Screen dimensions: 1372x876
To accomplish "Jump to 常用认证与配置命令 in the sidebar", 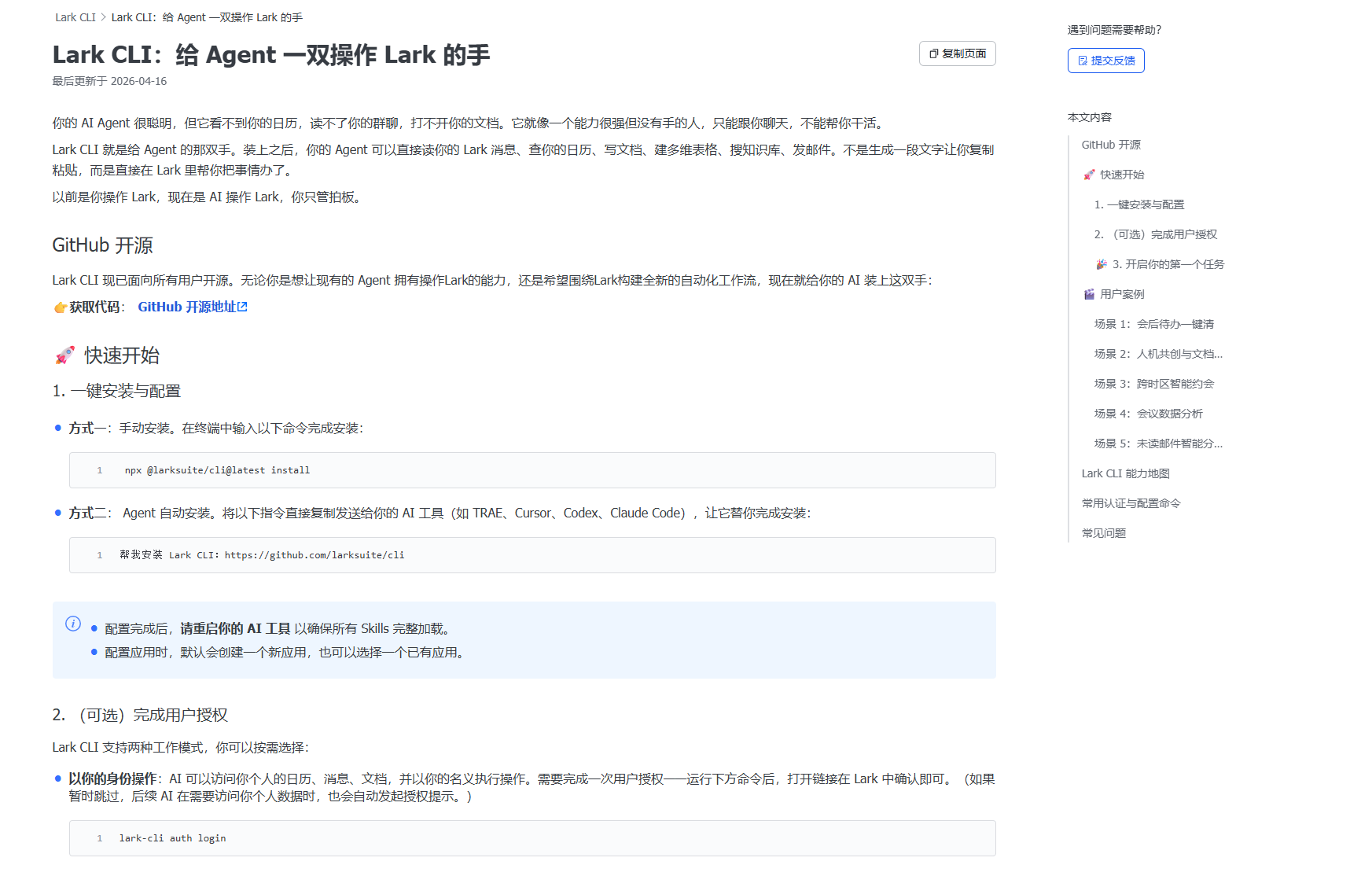I will (1131, 503).
